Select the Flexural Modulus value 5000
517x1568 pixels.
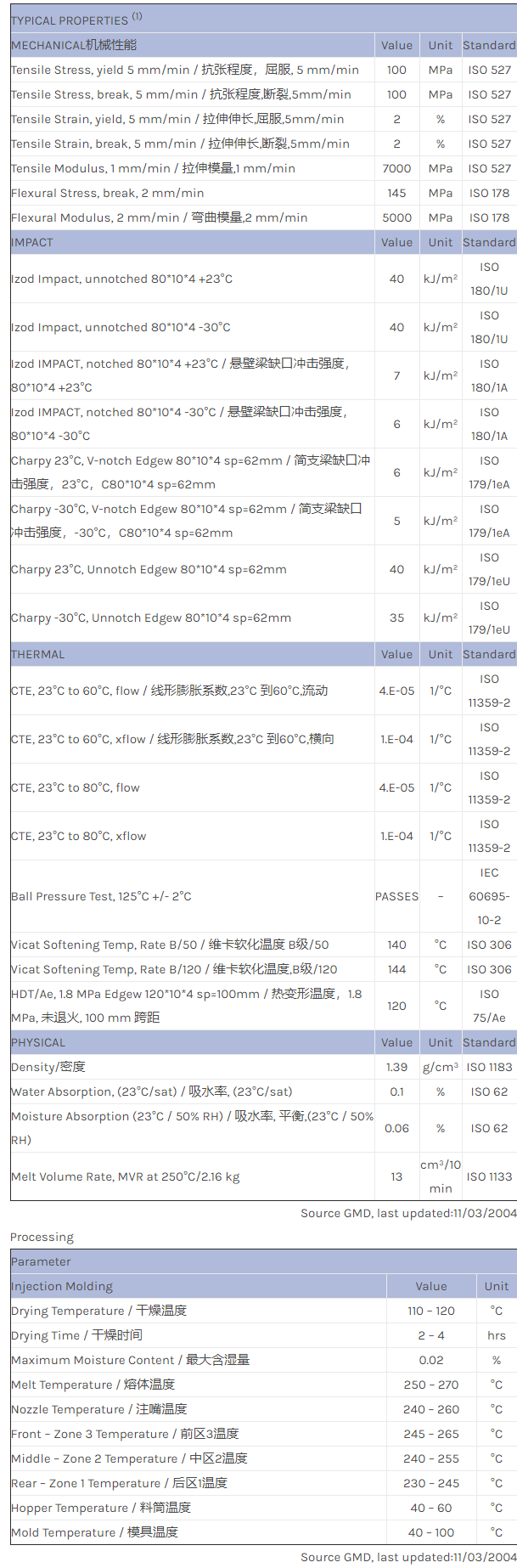(x=396, y=217)
